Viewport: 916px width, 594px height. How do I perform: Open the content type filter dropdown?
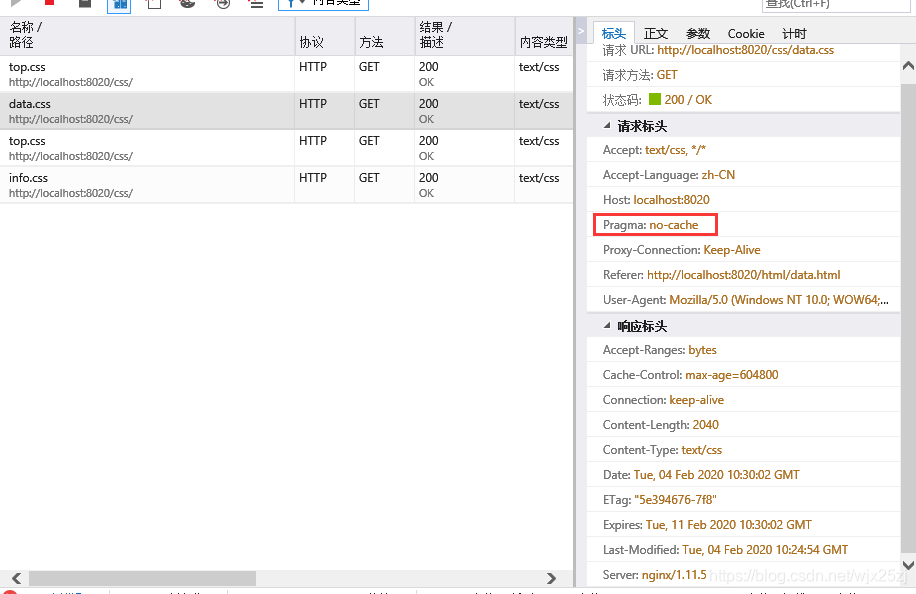click(x=323, y=4)
